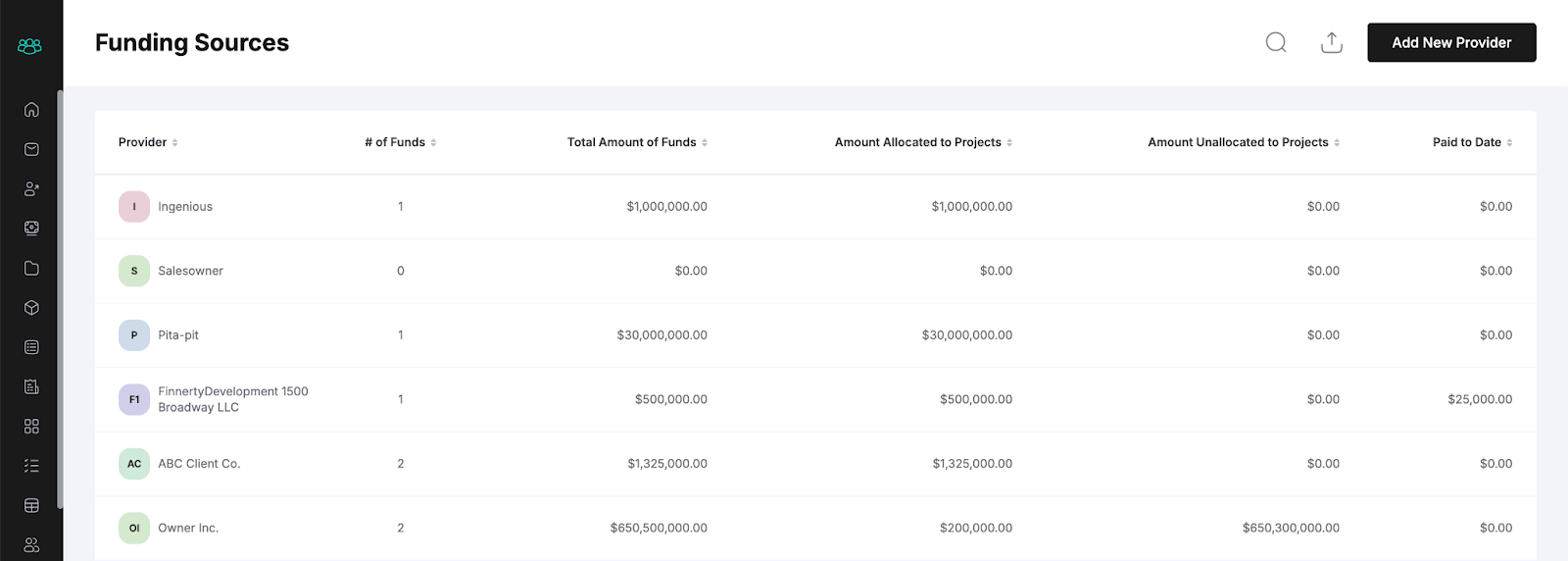Click the $25,000.00 Paid to Date value

(1480, 399)
